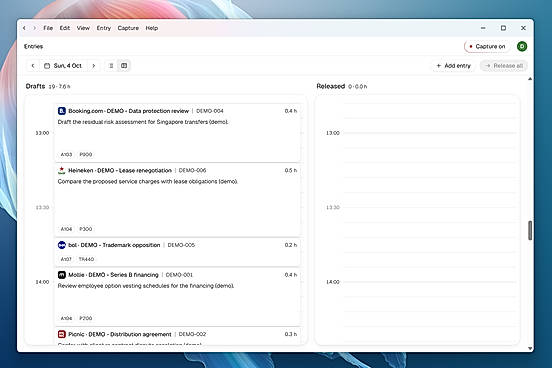Open the Sun, 4 Oct date picker
This screenshot has height=368, width=552.
63,66
